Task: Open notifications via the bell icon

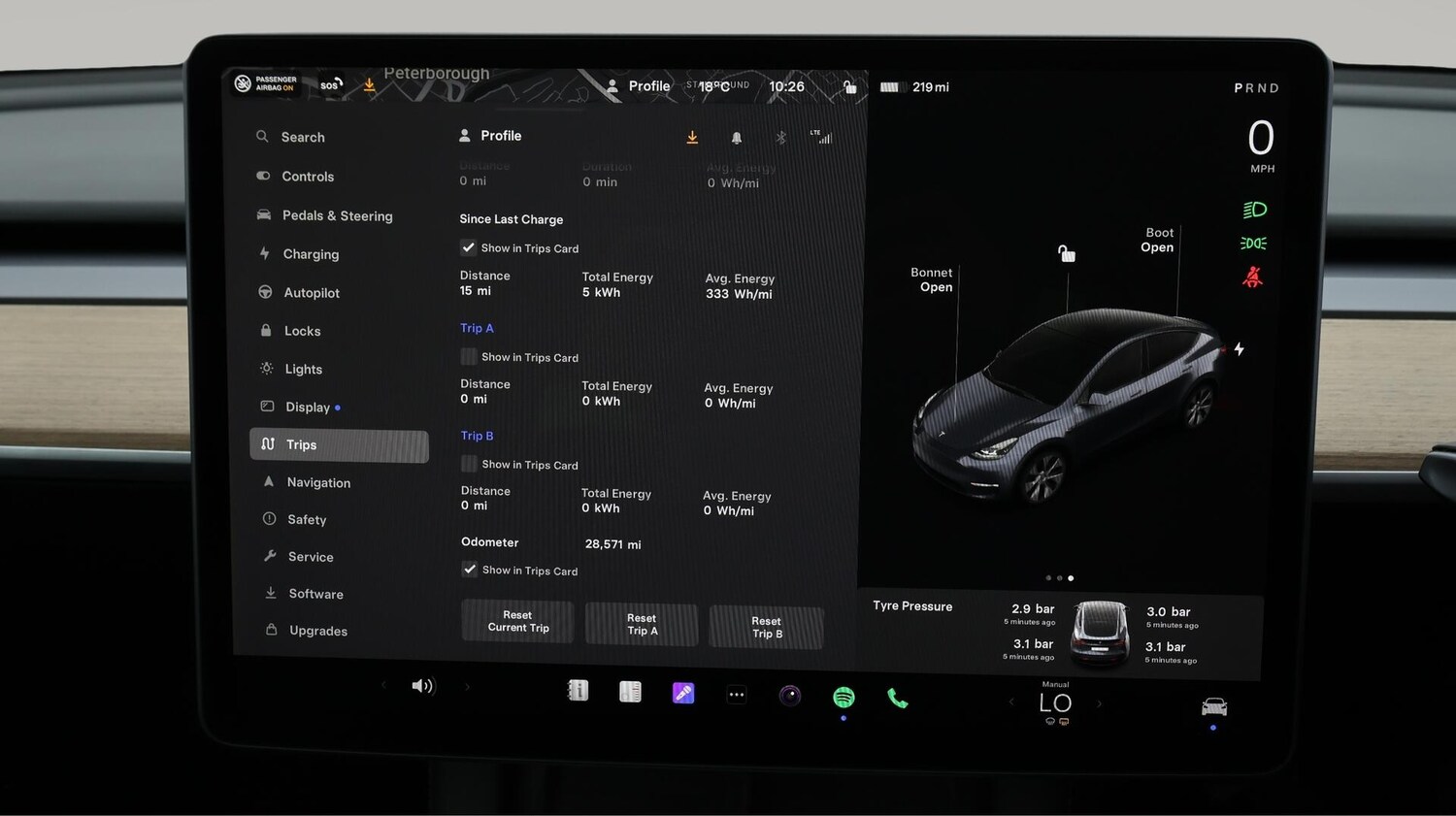Action: [x=737, y=137]
